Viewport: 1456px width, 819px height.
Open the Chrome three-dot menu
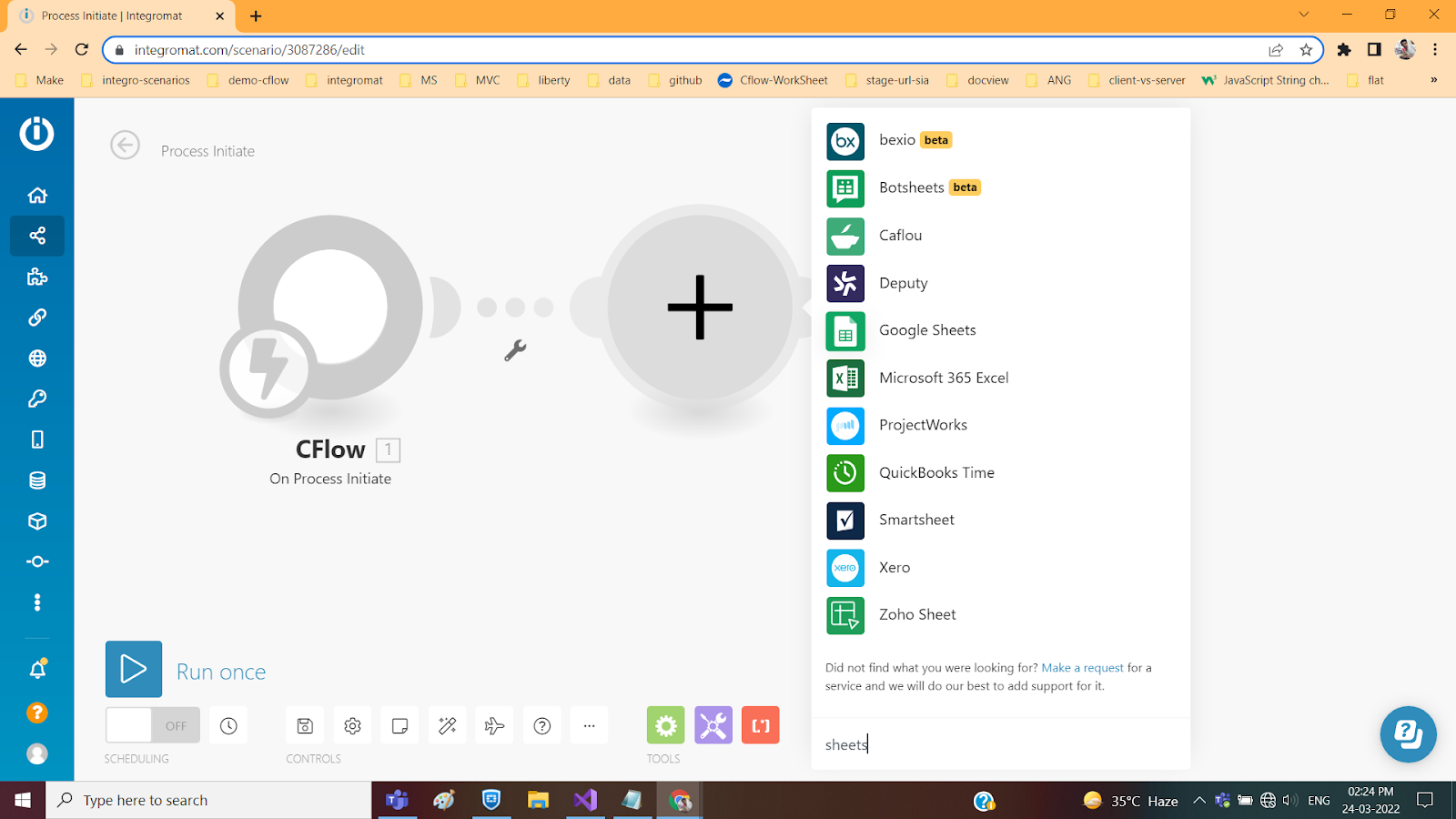click(x=1435, y=50)
